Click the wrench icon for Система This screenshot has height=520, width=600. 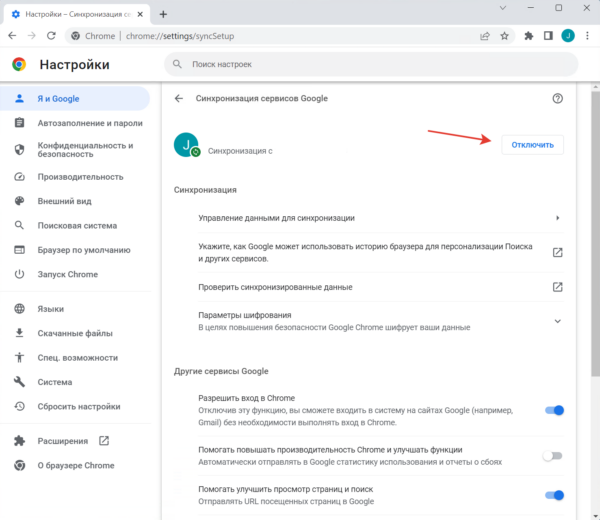click(20, 382)
